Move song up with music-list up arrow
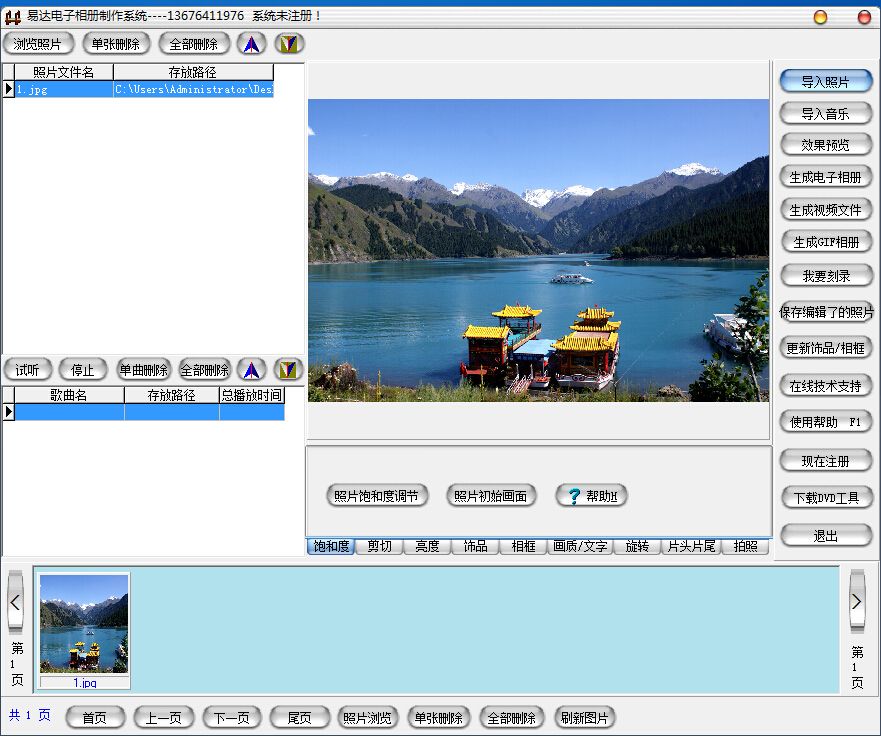The height and width of the screenshot is (736, 881). (251, 370)
